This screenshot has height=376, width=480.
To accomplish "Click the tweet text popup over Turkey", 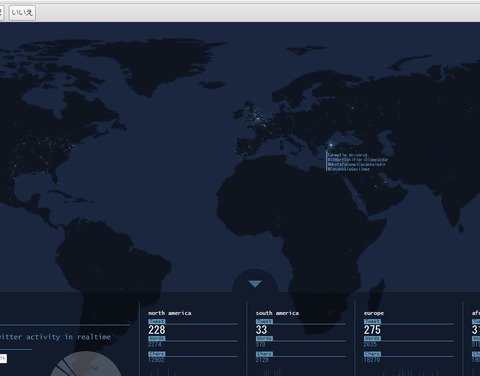I will pyautogui.click(x=357, y=162).
